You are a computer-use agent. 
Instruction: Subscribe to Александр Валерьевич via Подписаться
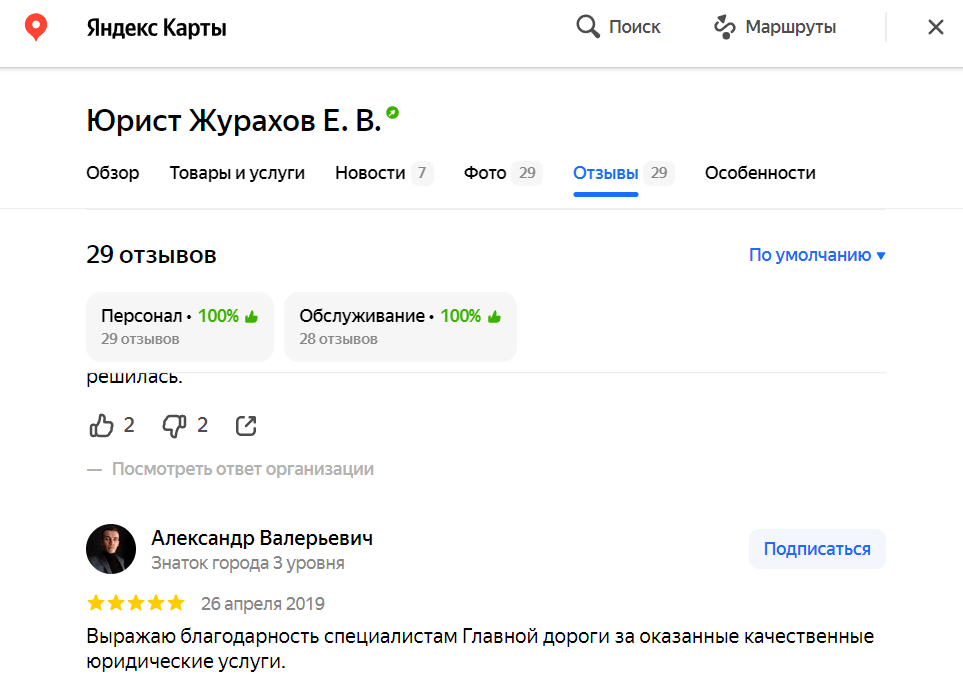click(817, 549)
